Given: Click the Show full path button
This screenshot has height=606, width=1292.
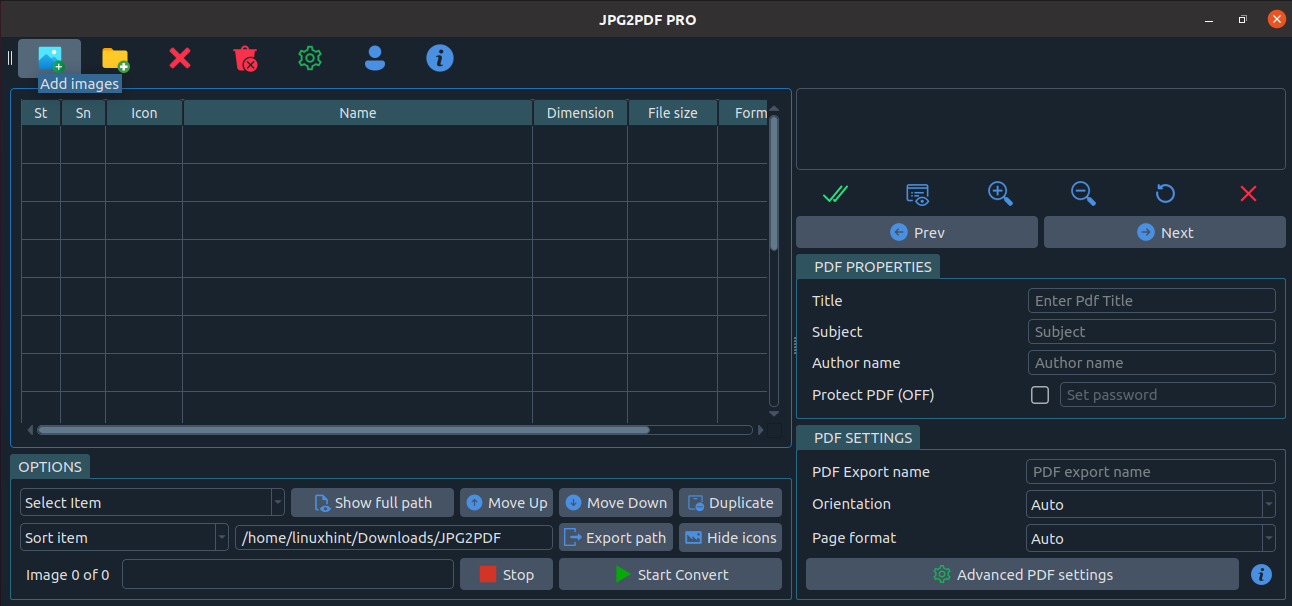Looking at the screenshot, I should click(372, 502).
